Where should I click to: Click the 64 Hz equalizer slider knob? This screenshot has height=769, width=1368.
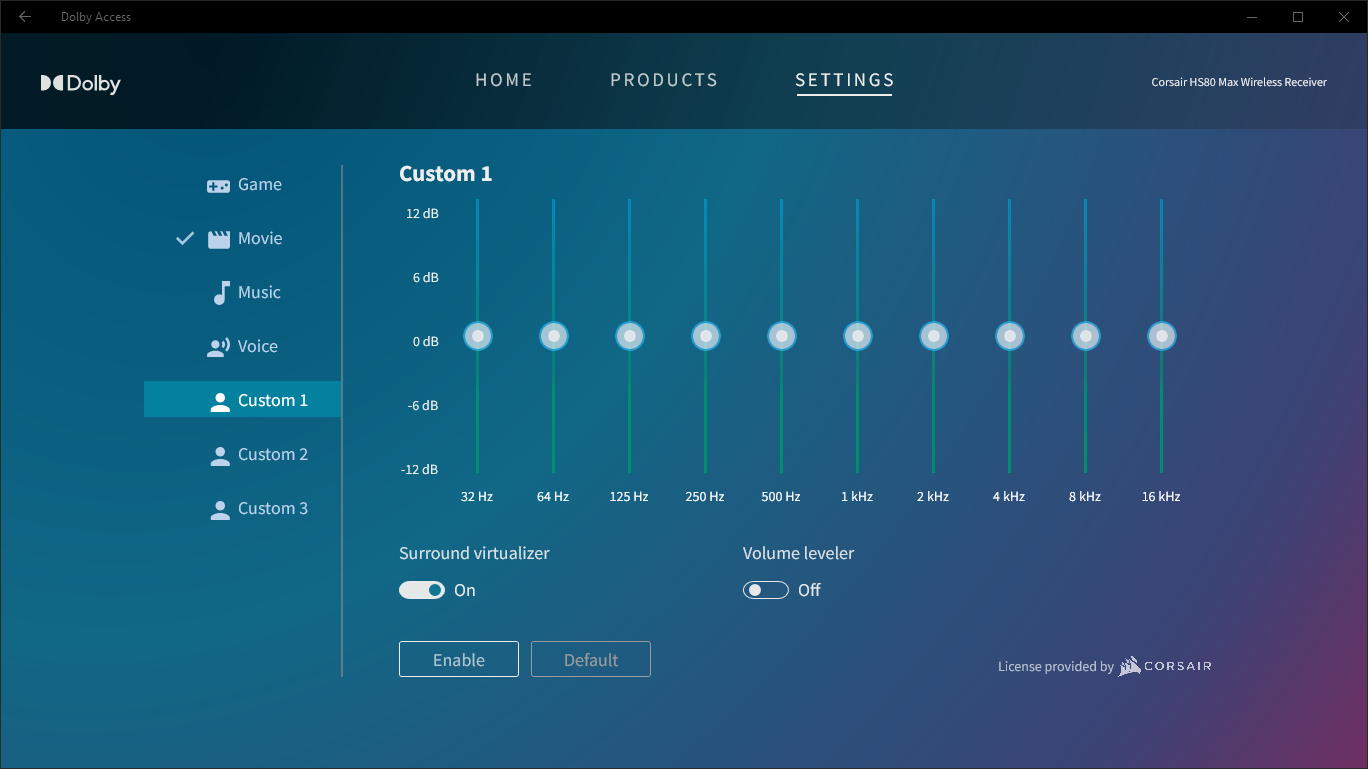pyautogui.click(x=554, y=336)
